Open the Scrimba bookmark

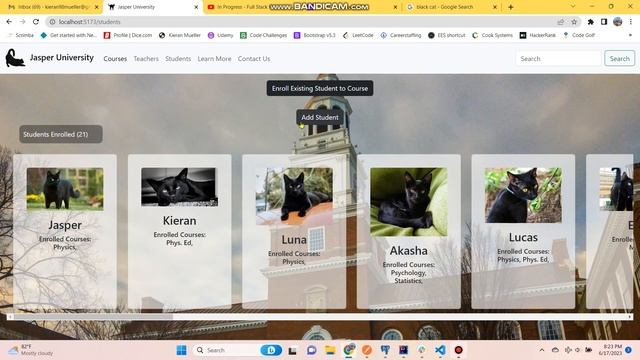coord(21,35)
